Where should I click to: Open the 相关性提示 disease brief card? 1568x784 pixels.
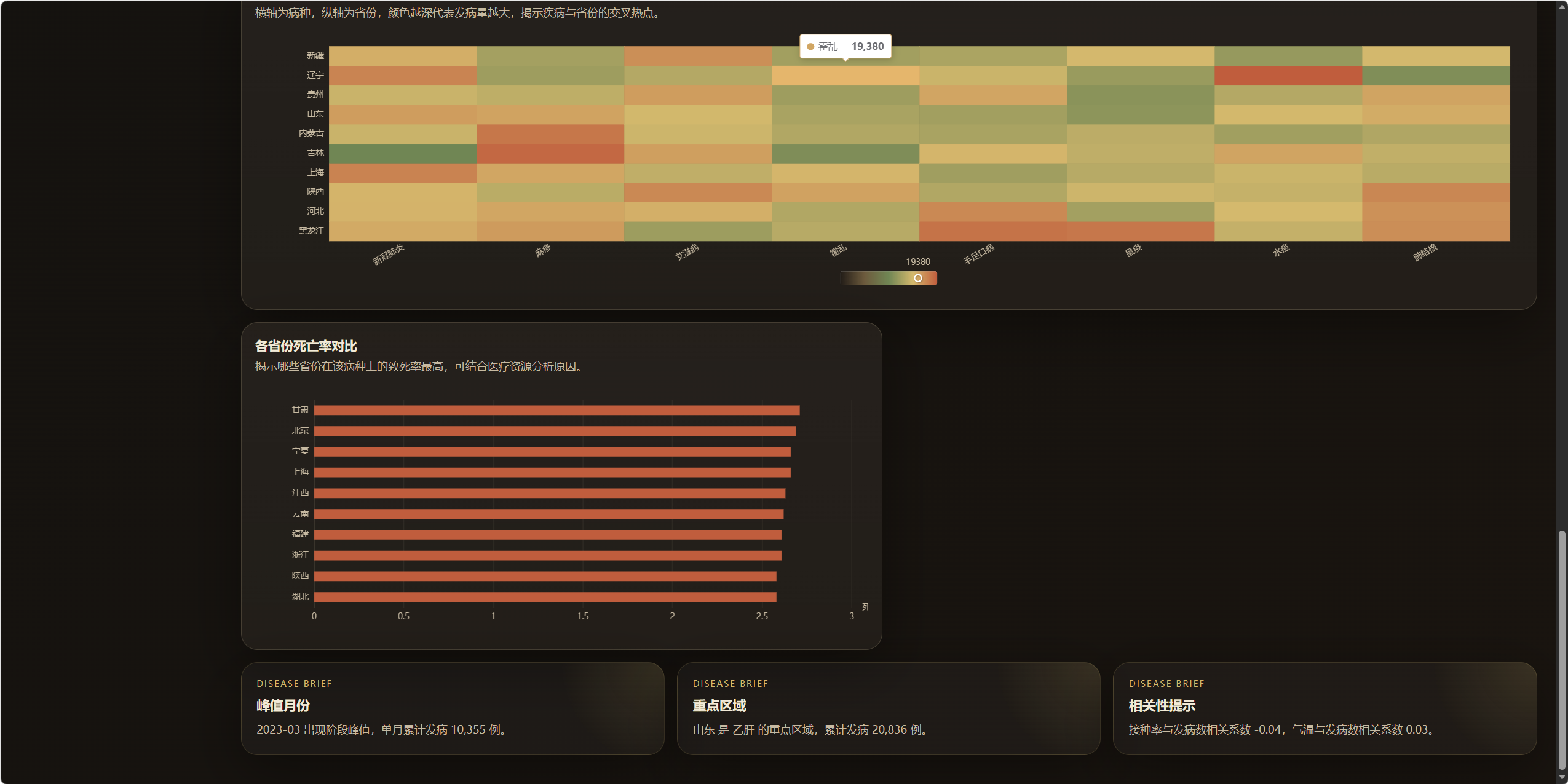coord(1324,708)
